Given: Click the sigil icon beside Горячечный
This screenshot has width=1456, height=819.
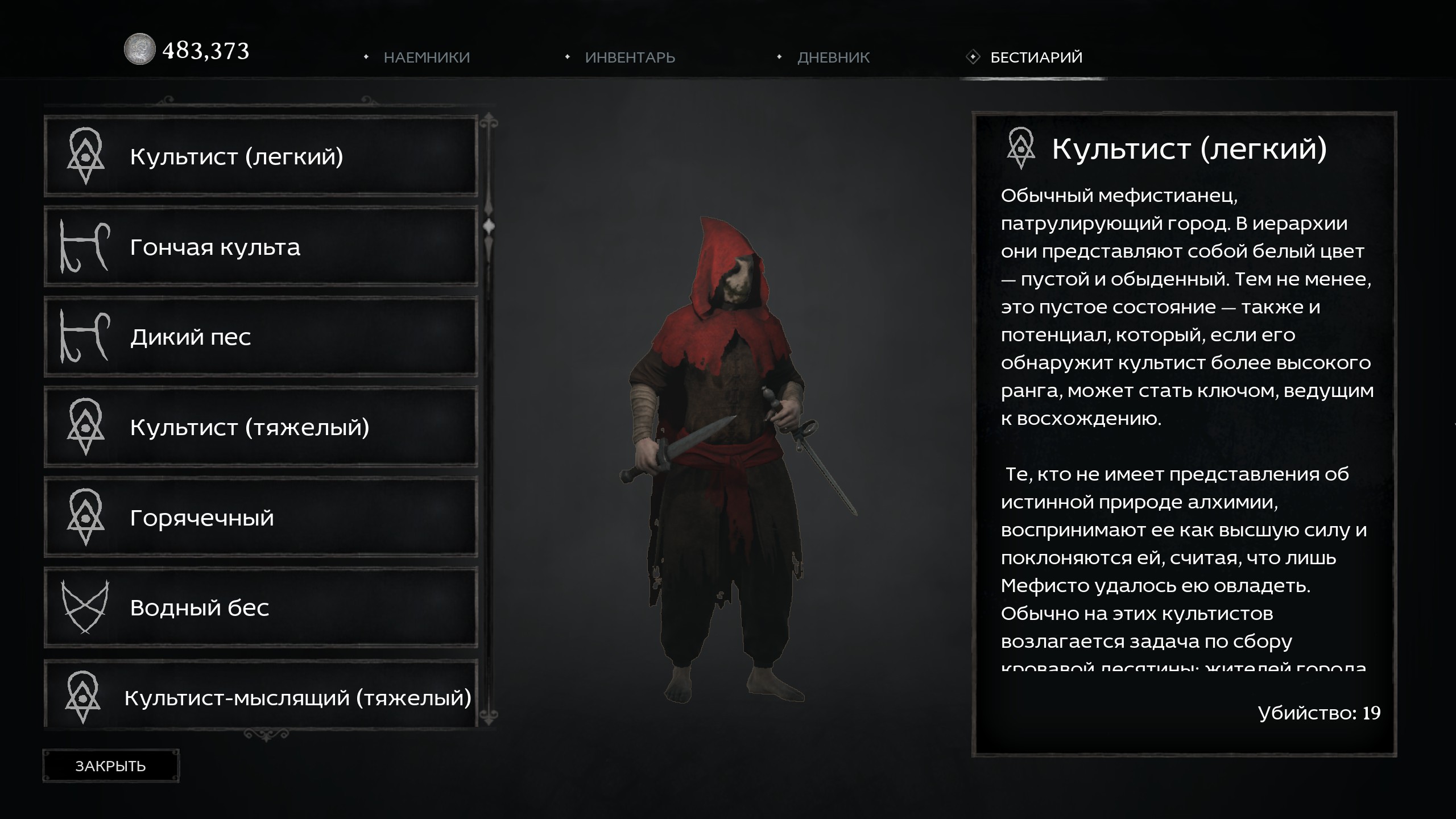Looking at the screenshot, I should [x=86, y=517].
